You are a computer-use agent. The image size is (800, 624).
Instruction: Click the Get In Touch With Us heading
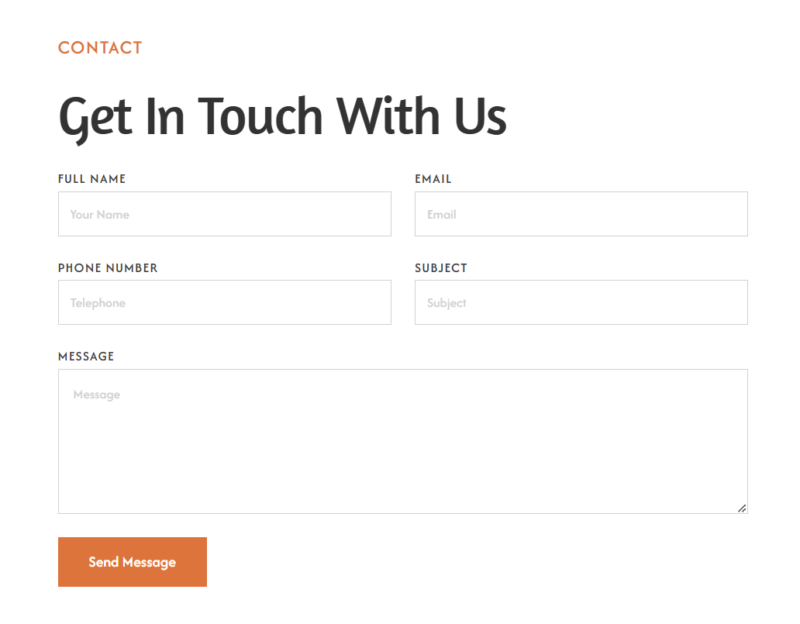[282, 116]
